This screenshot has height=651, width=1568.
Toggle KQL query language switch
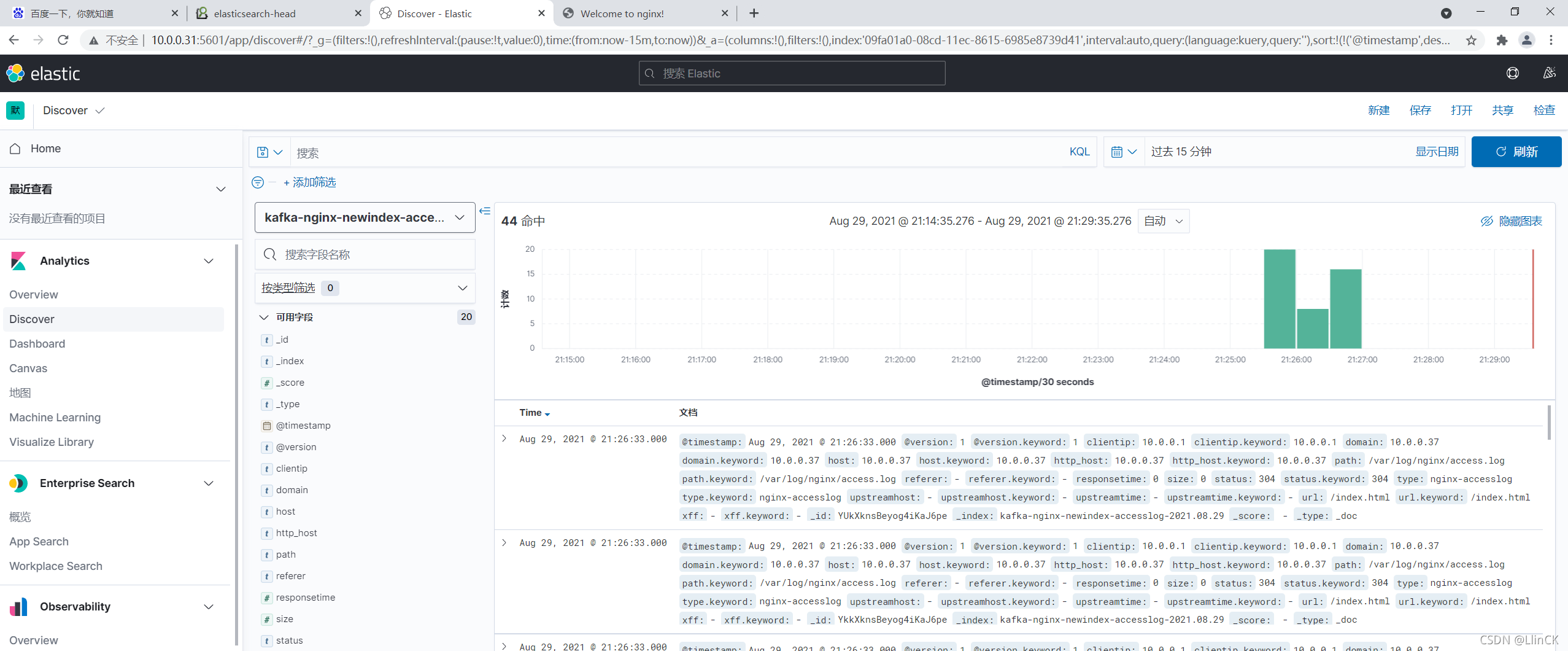click(x=1079, y=152)
